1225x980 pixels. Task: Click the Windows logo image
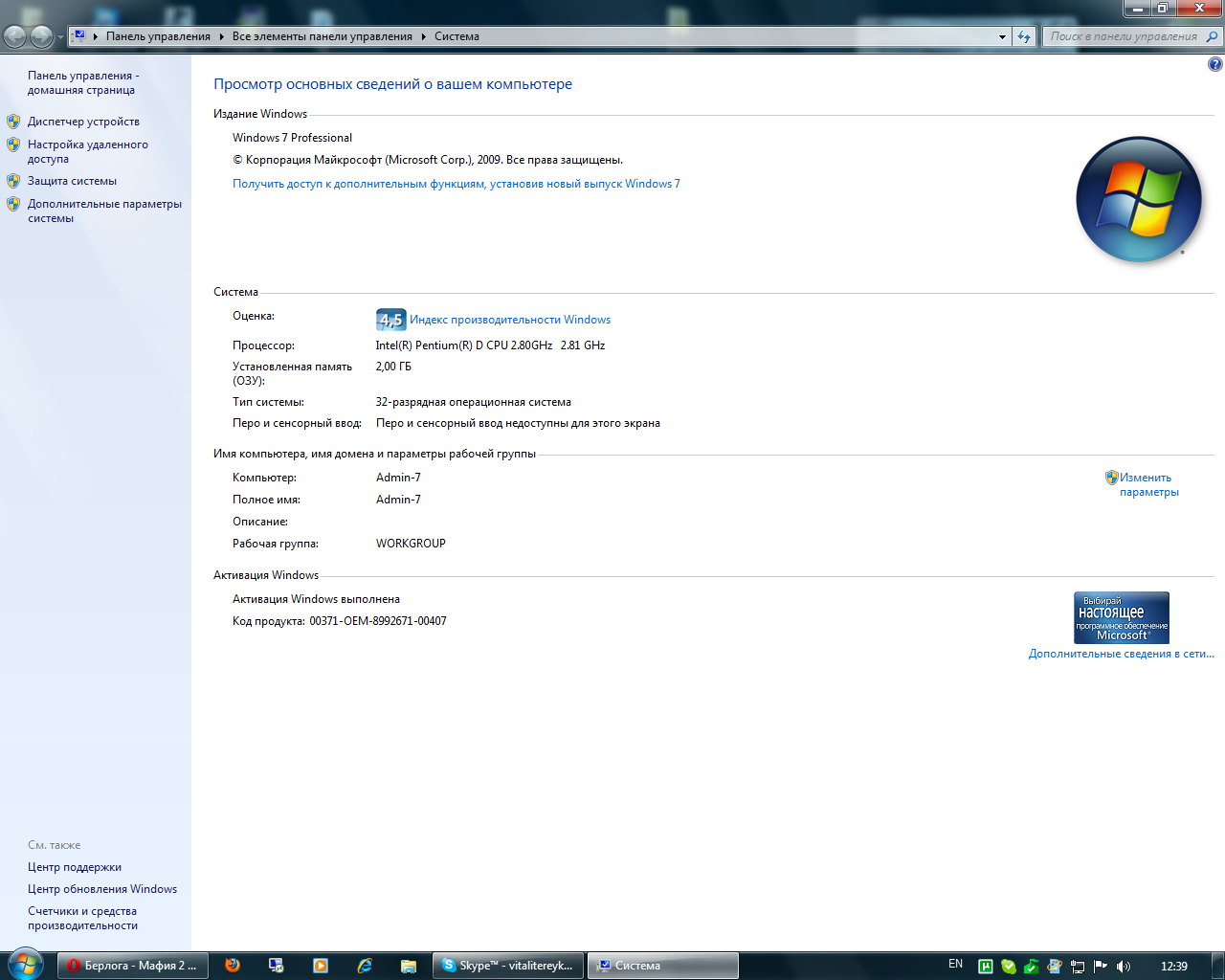tap(1138, 199)
